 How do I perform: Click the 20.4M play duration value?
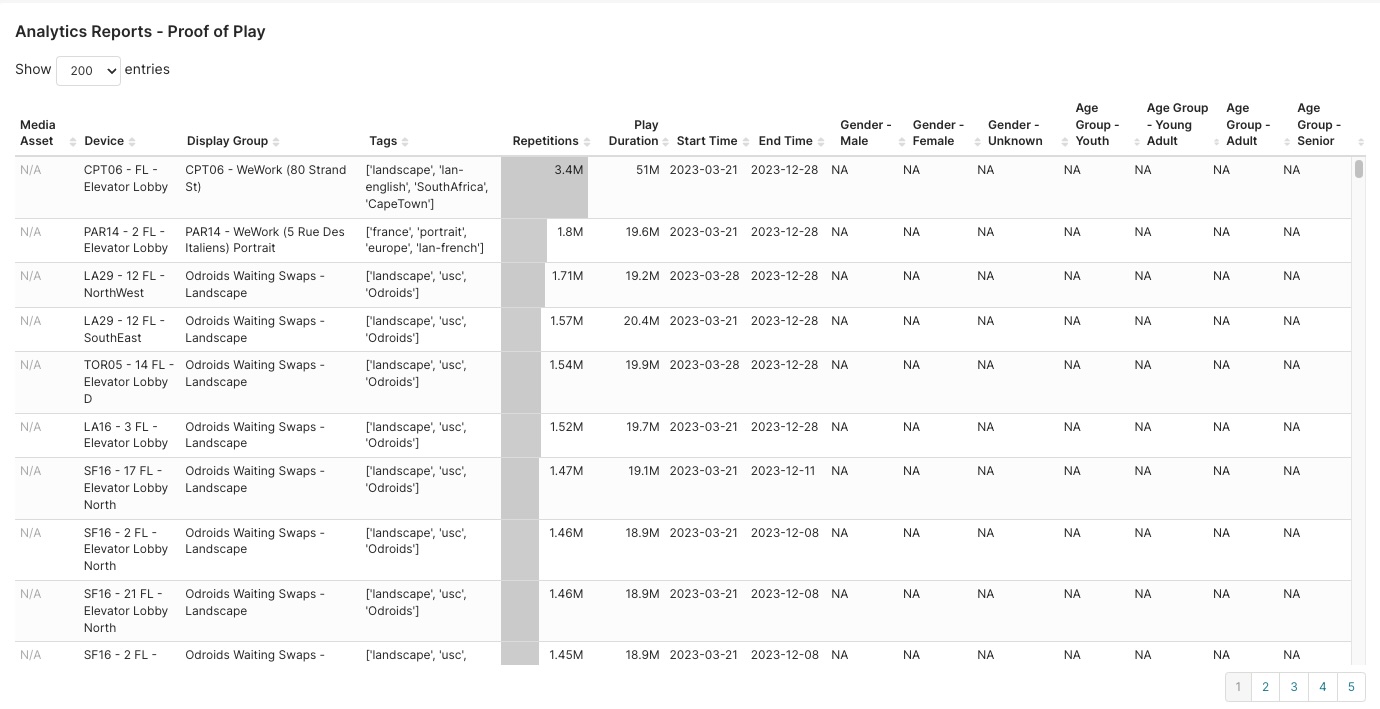click(642, 321)
